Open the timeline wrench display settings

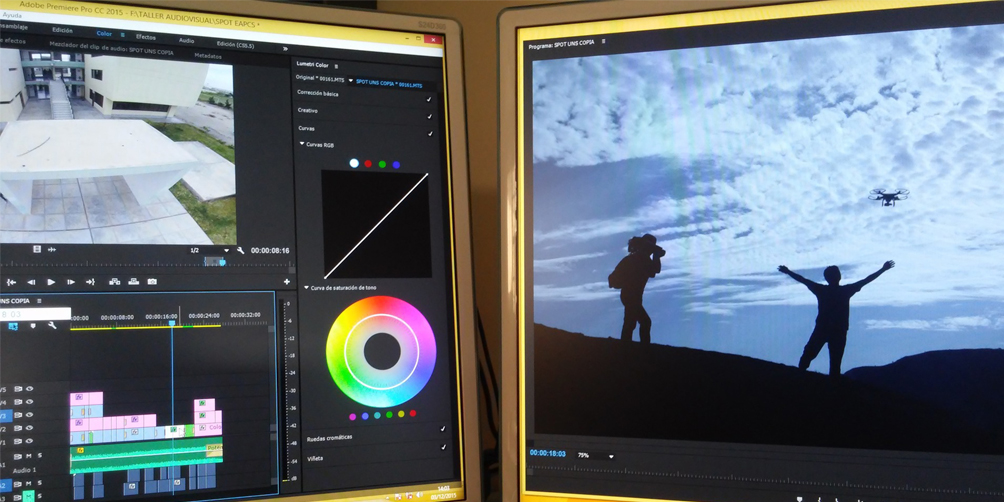pos(53,325)
